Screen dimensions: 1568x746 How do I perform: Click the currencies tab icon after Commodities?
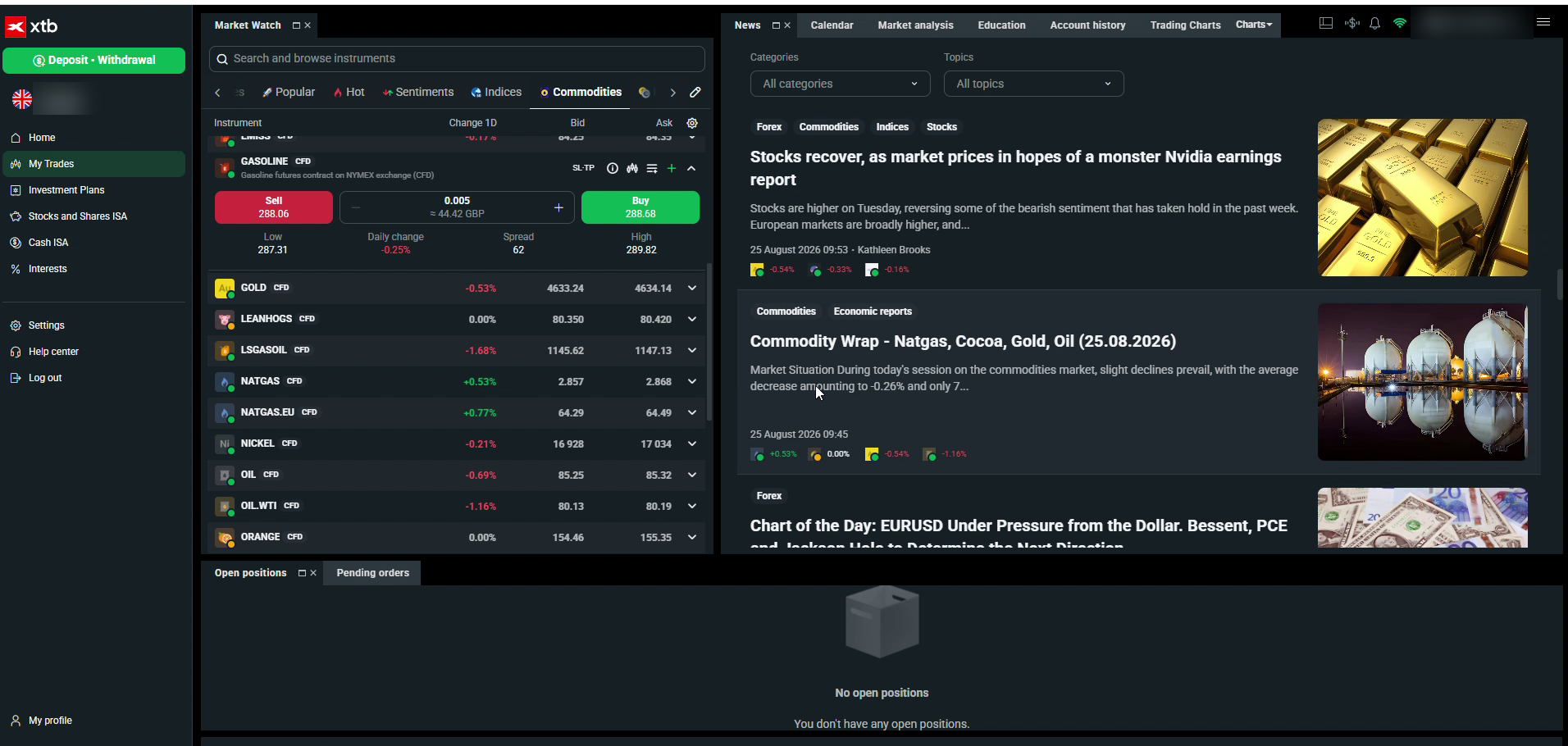645,93
